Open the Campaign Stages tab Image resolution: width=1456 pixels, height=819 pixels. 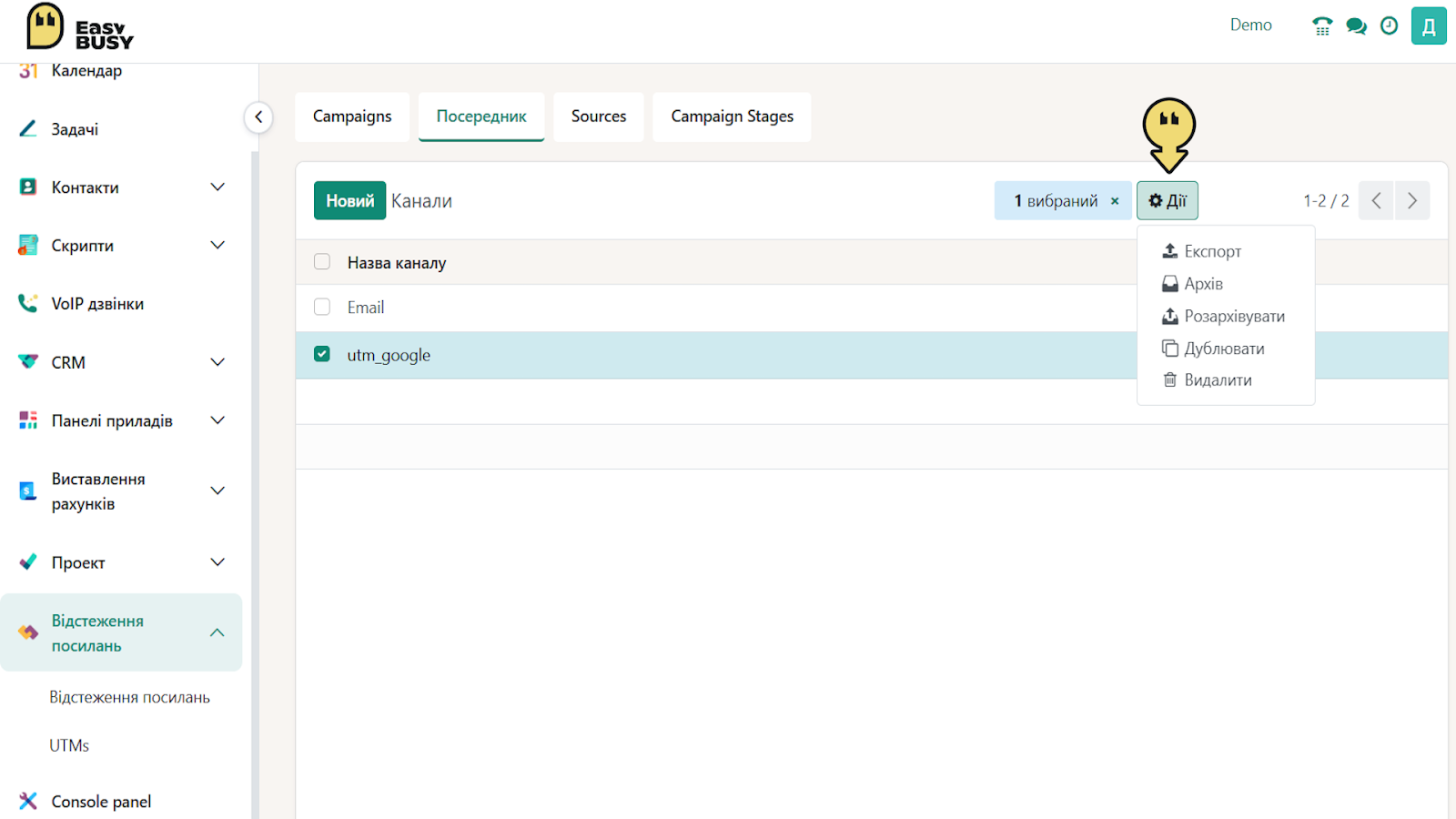coord(733,116)
